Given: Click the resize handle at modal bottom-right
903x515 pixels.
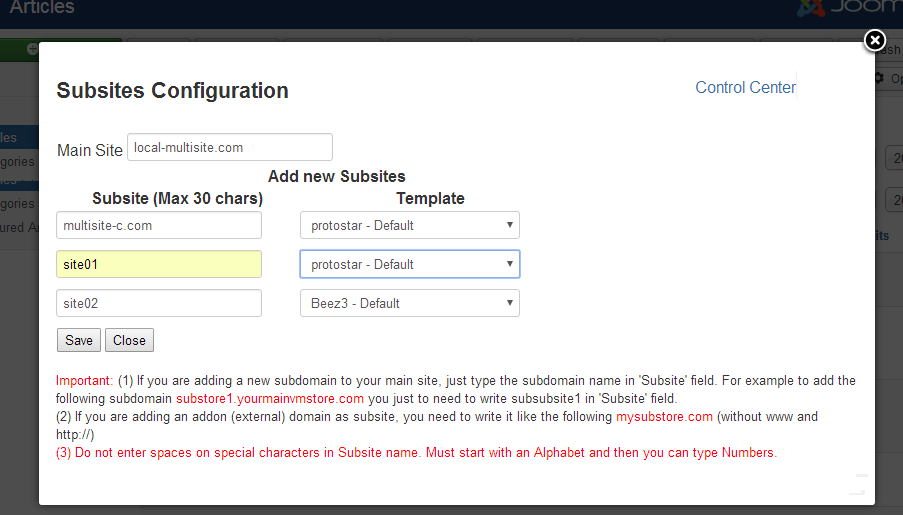Looking at the screenshot, I should pyautogui.click(x=857, y=486).
